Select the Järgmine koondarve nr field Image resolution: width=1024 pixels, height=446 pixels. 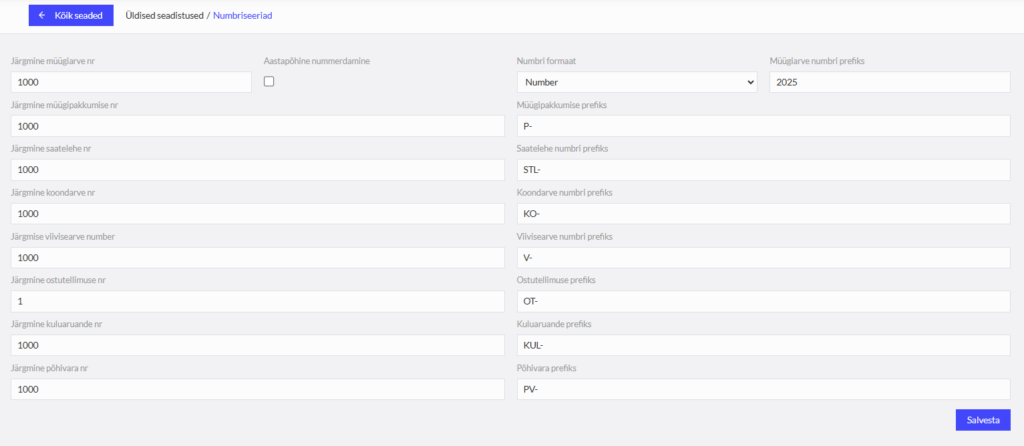(x=258, y=214)
